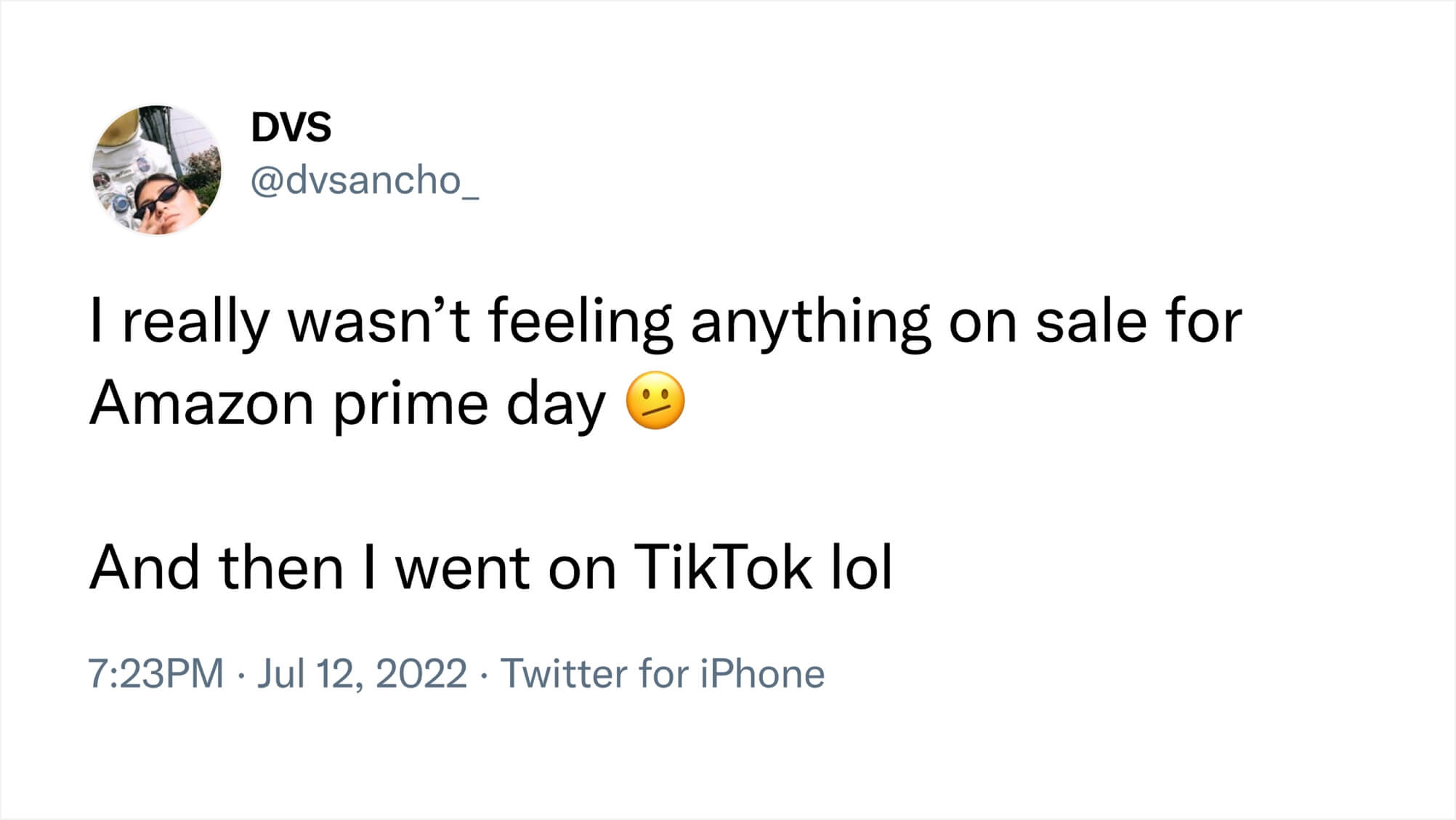The width and height of the screenshot is (1456, 820).
Task: Select the Jul 12, 2022 date
Action: [x=362, y=673]
